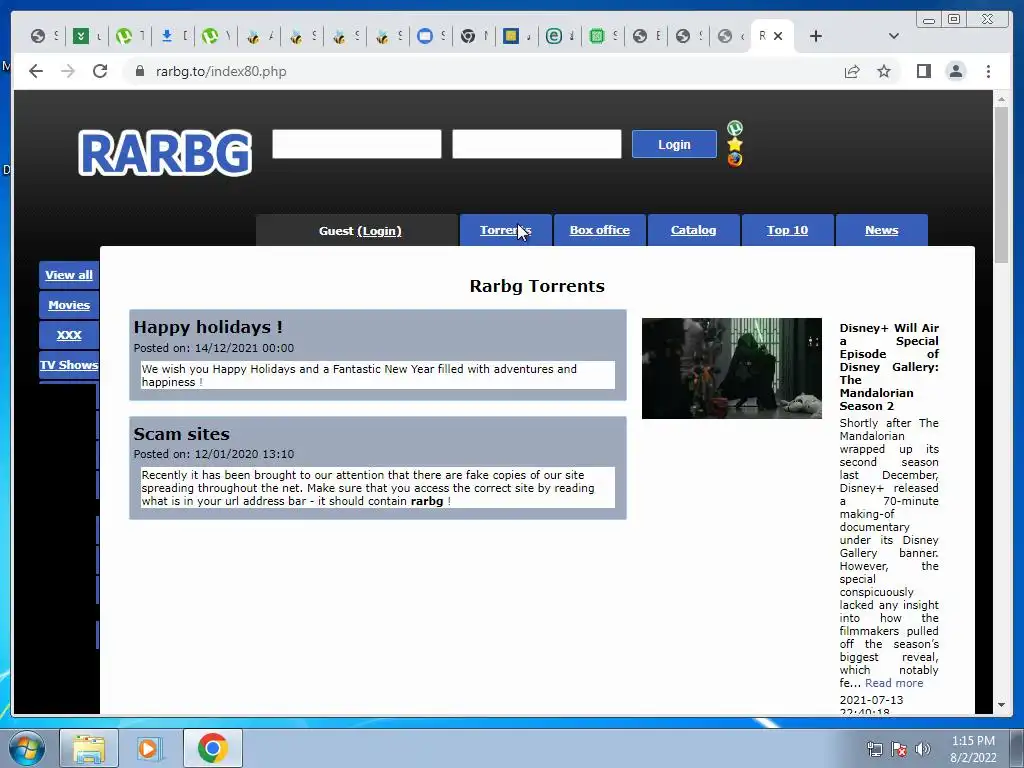
Task: Open the network tray icon
Action: tap(874, 749)
